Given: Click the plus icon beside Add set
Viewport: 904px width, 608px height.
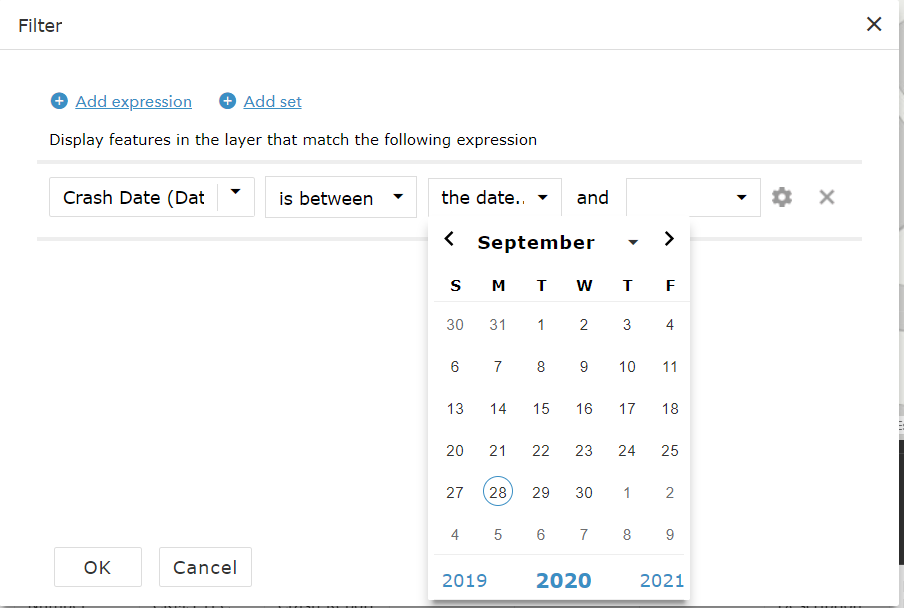Looking at the screenshot, I should [227, 101].
